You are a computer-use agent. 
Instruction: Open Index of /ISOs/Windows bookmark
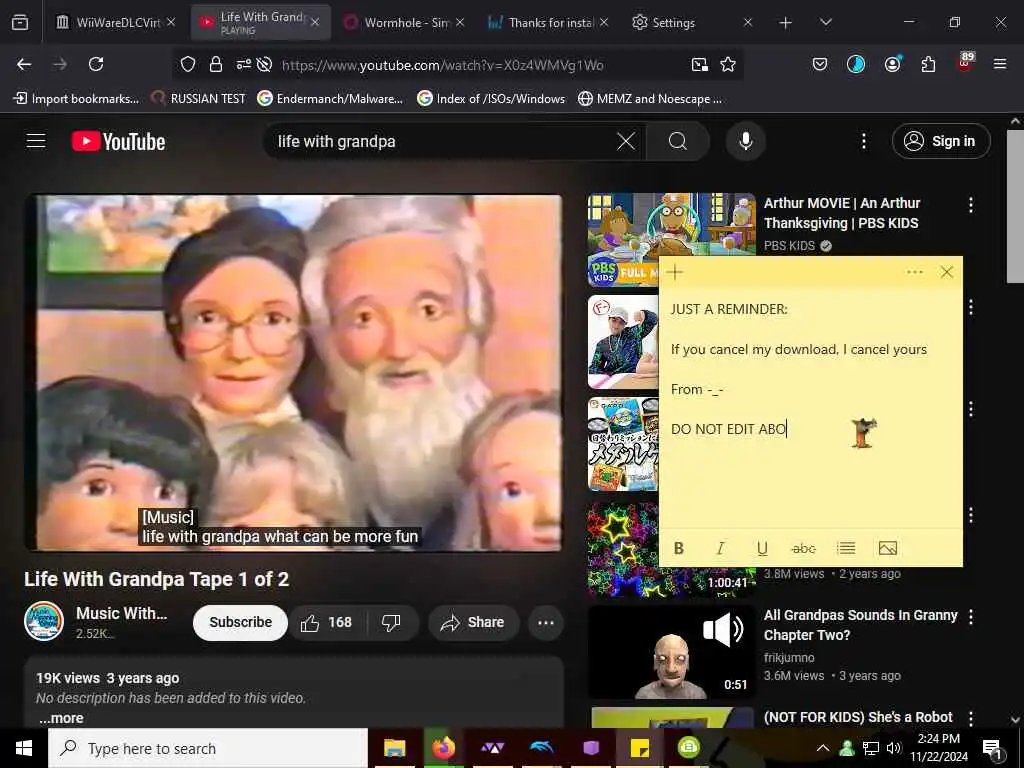point(491,99)
